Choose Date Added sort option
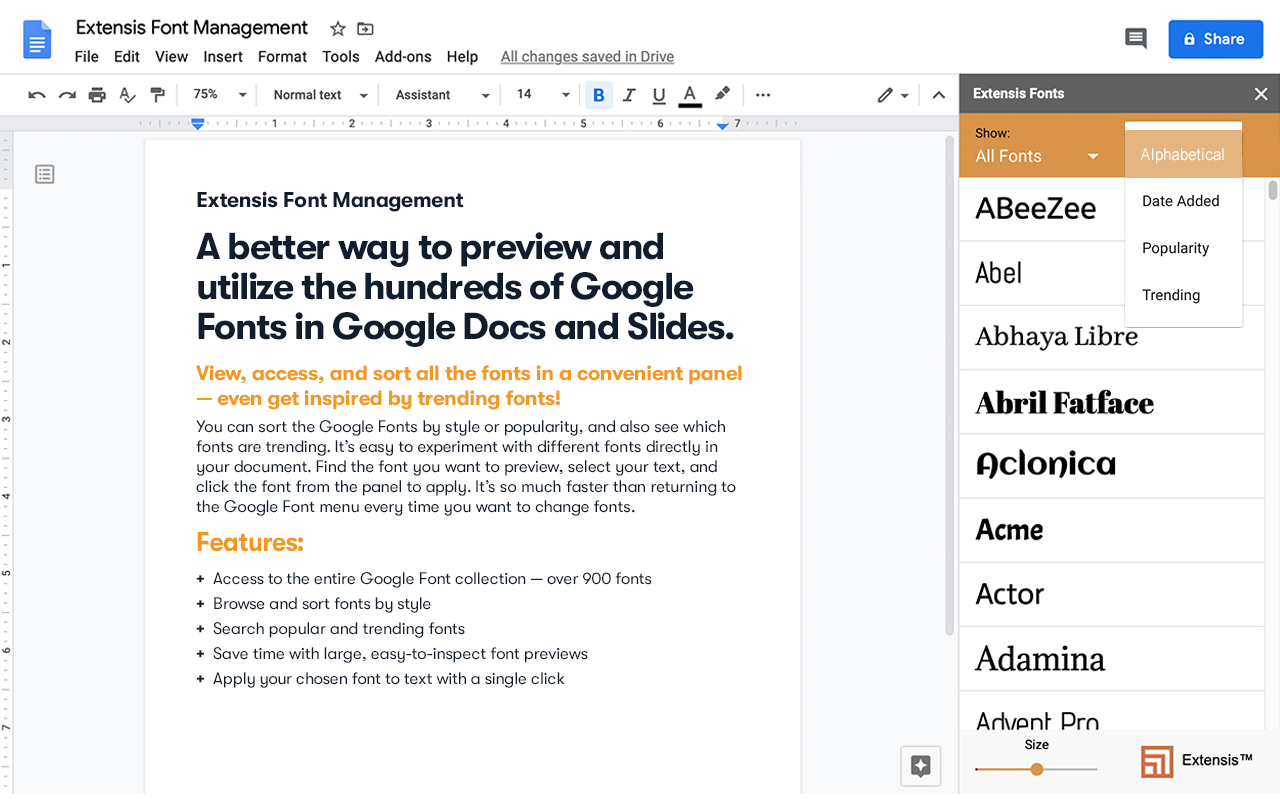The width and height of the screenshot is (1280, 800). (x=1183, y=201)
